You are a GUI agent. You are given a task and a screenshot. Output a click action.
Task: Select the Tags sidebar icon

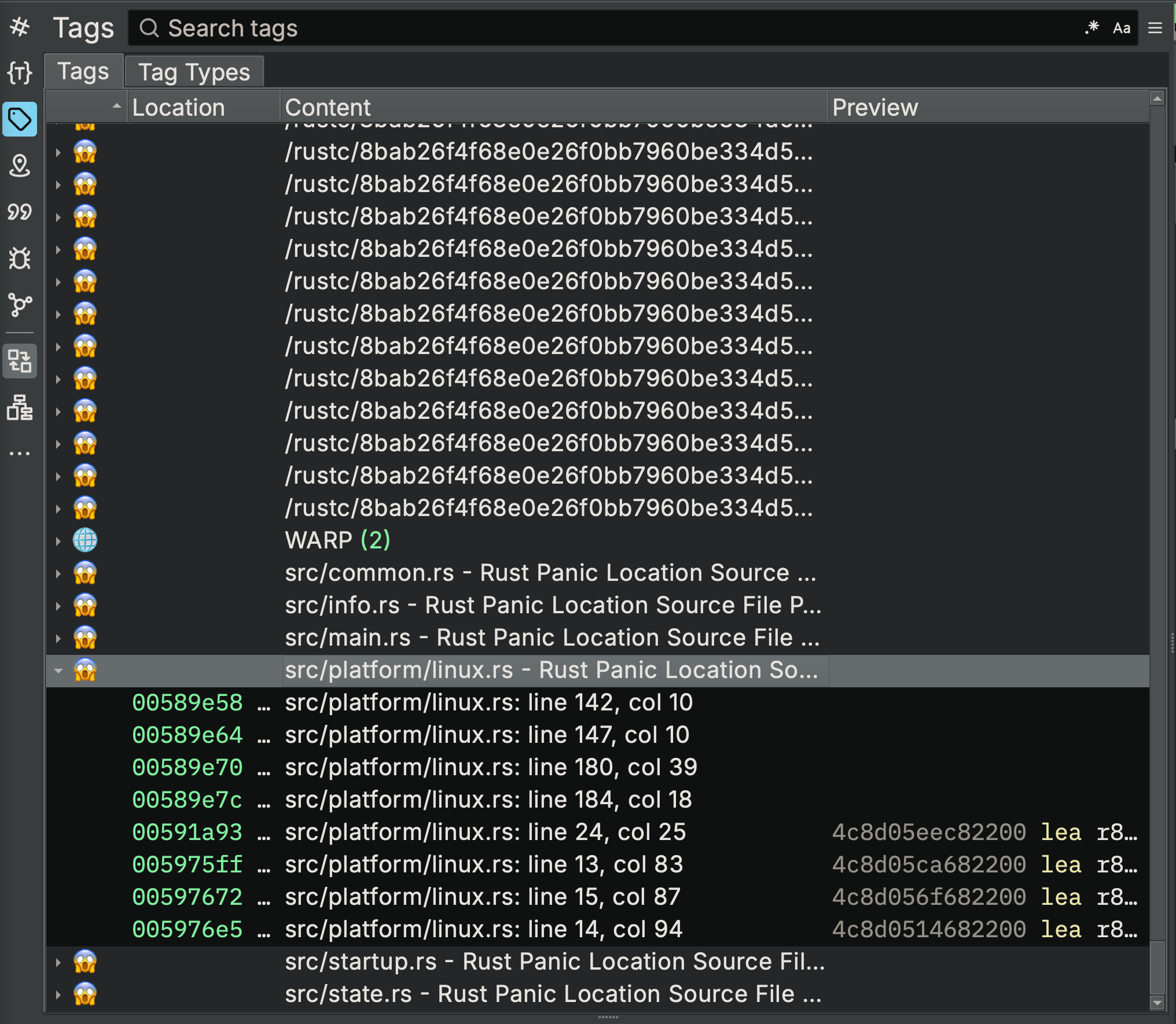point(20,119)
